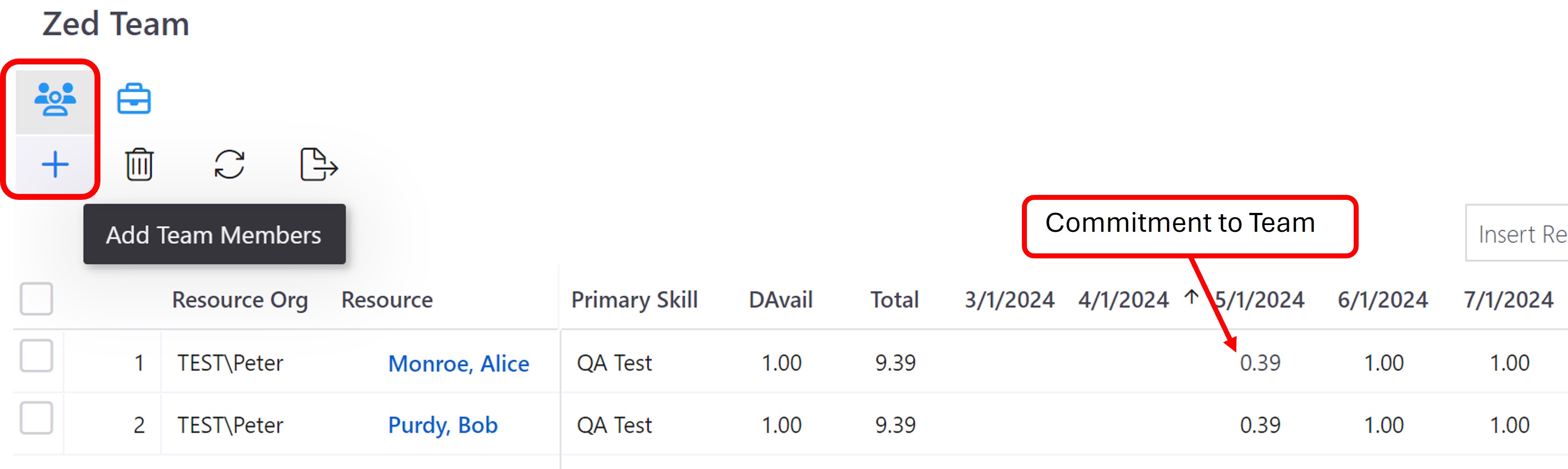This screenshot has height=469, width=1568.
Task: Sort by Resource Org column header
Action: pos(240,300)
